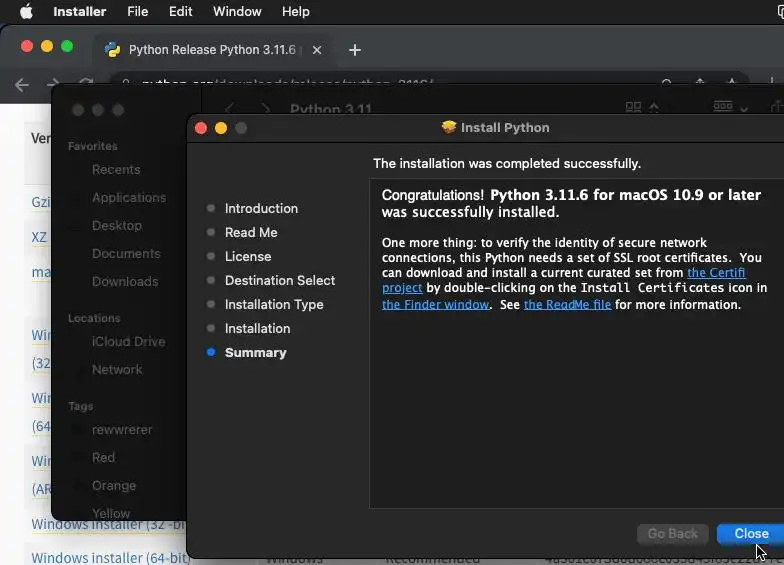Select iCloud Drive in Finder sidebar
784x565 pixels.
coord(128,342)
